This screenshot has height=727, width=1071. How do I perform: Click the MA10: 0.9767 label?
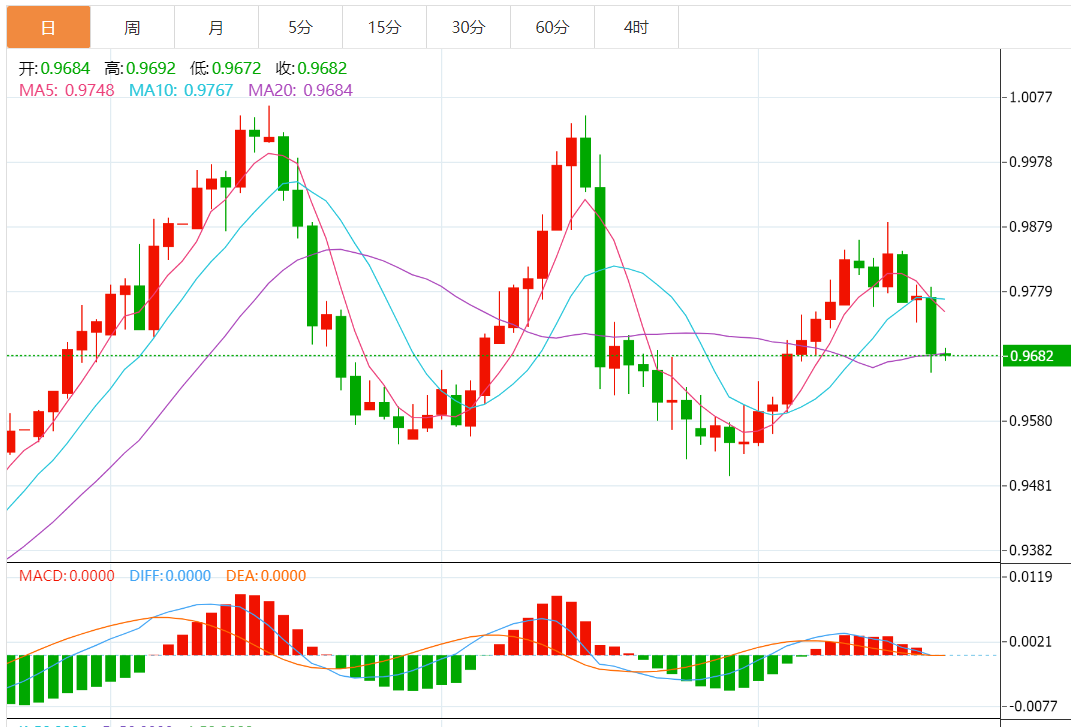pos(181,90)
